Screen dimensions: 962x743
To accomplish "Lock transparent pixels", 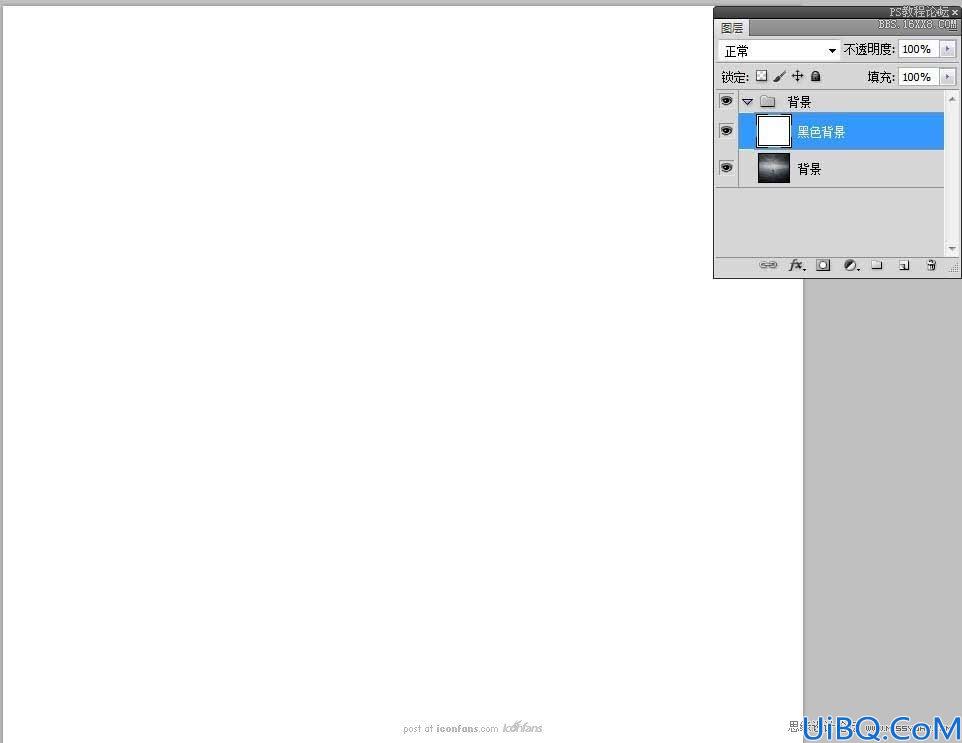I will 761,76.
